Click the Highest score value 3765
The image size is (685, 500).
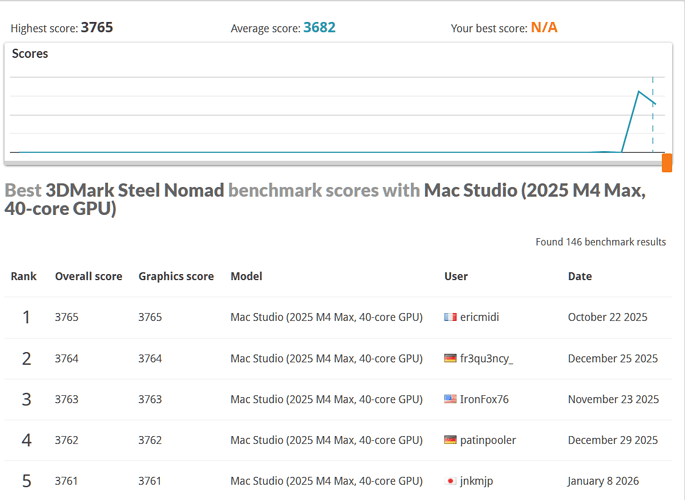pyautogui.click(x=97, y=28)
